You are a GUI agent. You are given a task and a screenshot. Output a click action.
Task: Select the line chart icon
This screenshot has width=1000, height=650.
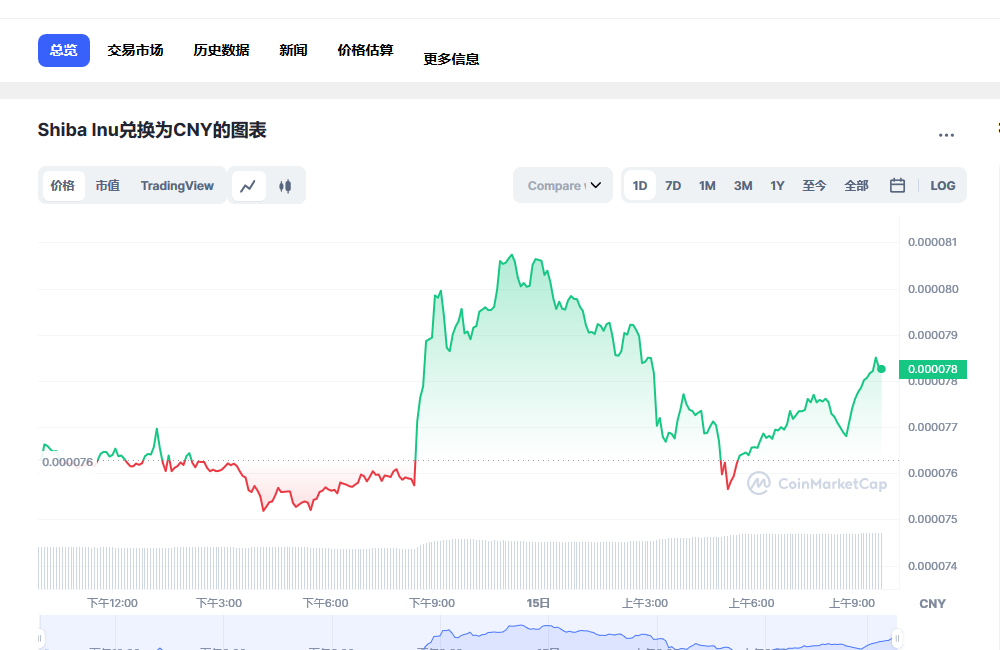point(249,185)
